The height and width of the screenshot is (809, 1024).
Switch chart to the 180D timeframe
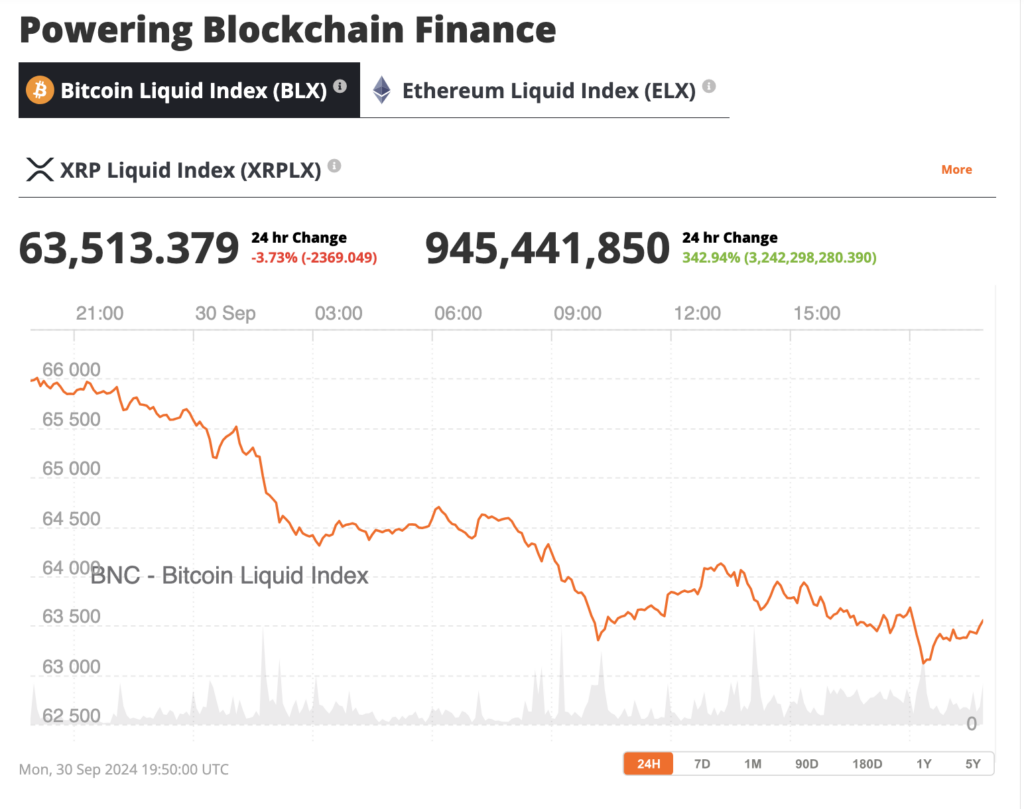(x=866, y=763)
